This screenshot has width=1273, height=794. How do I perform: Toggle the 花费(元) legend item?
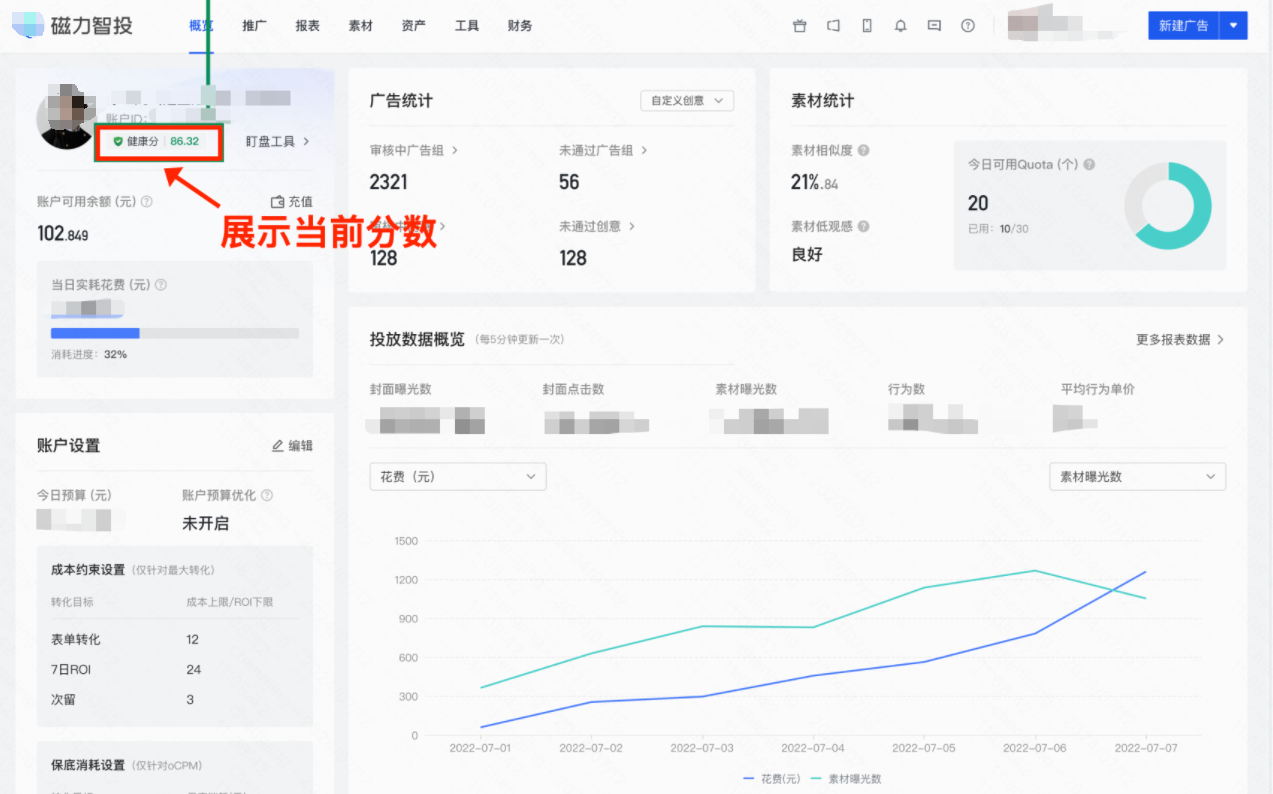click(771, 778)
